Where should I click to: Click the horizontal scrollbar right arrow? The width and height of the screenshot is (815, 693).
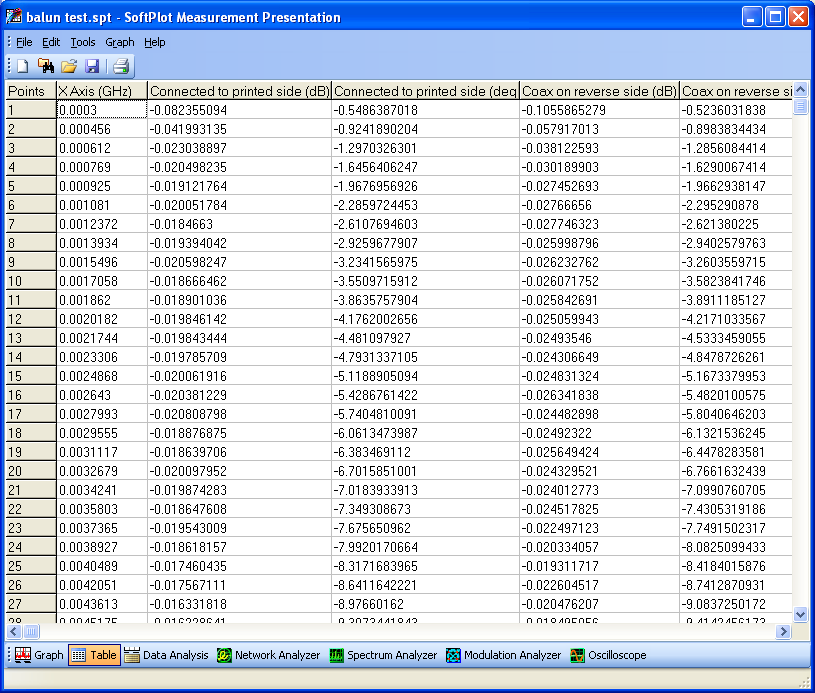tap(784, 631)
